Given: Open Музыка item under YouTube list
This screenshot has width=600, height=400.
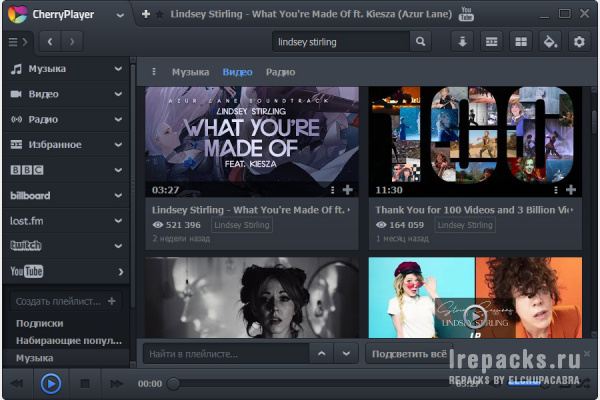Looking at the screenshot, I should [34, 358].
